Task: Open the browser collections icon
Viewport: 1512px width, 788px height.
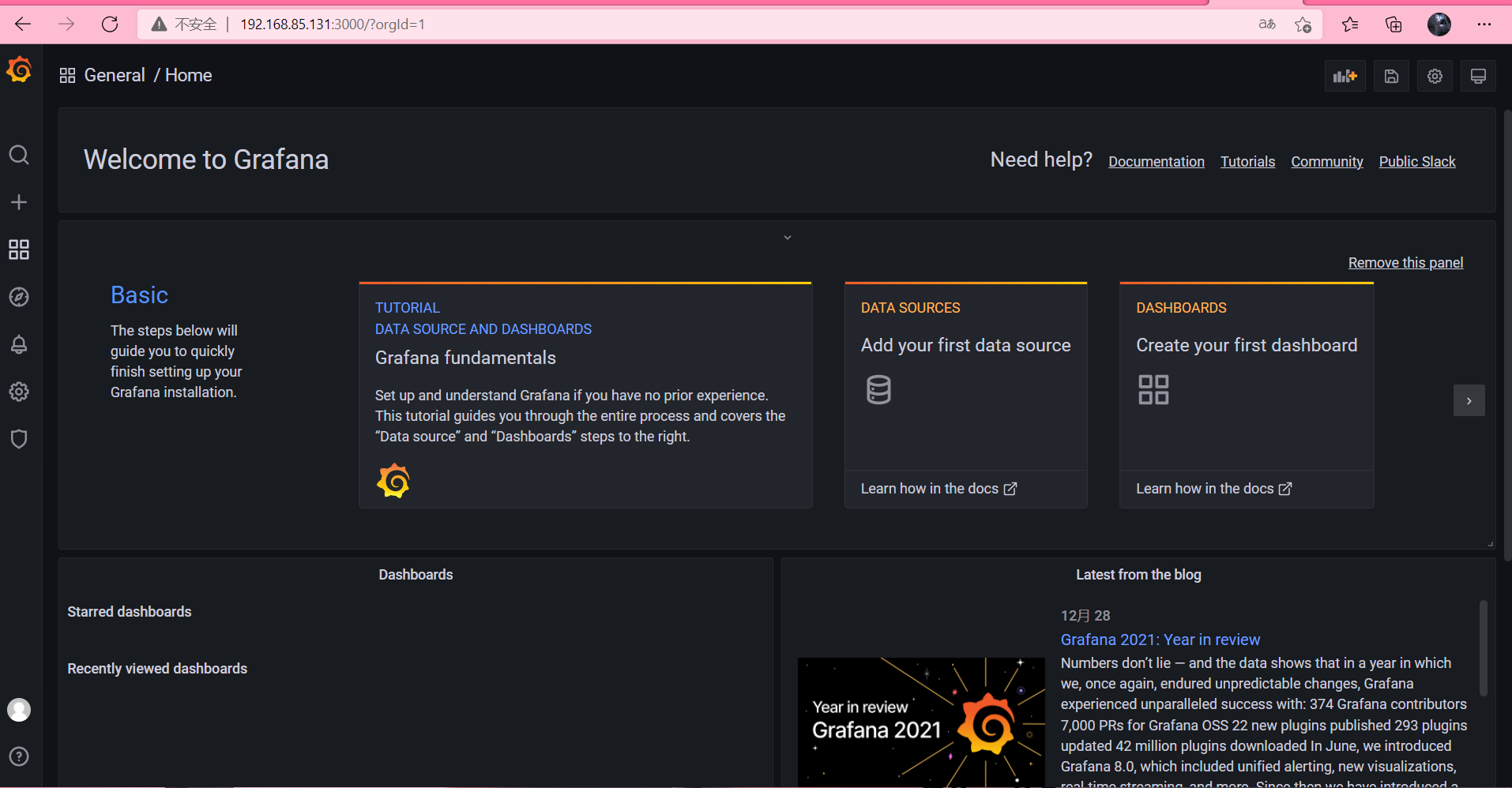Action: pos(1394,24)
